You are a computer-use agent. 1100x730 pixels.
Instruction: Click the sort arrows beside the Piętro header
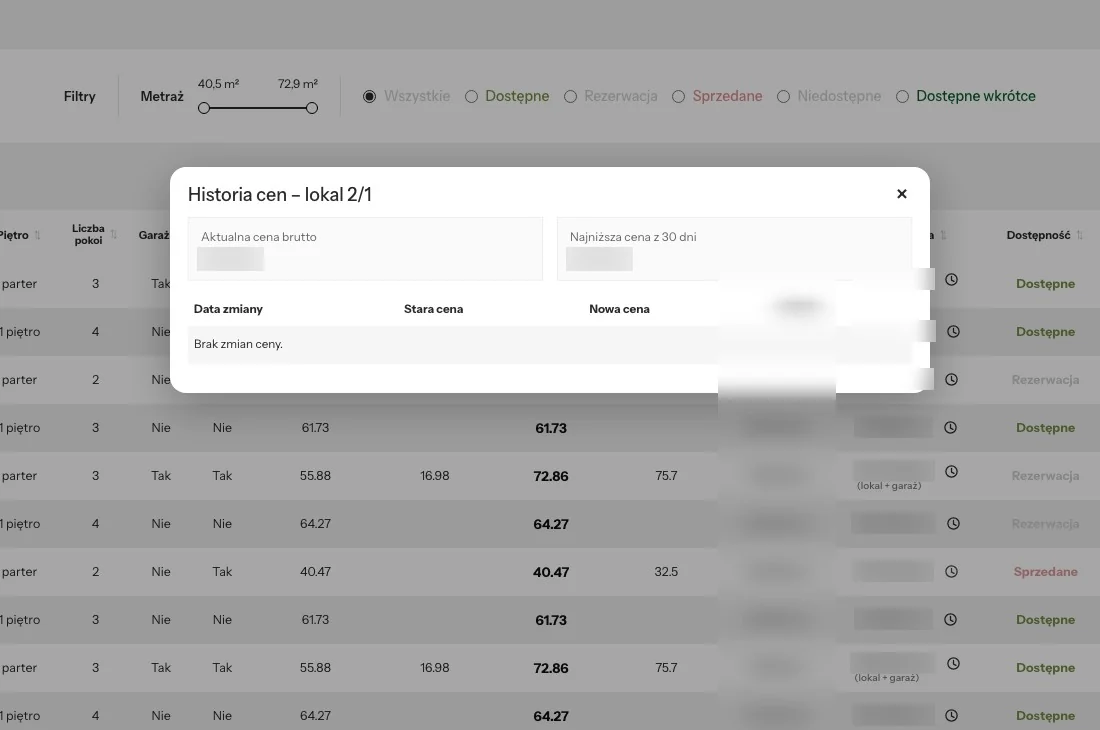(x=38, y=235)
